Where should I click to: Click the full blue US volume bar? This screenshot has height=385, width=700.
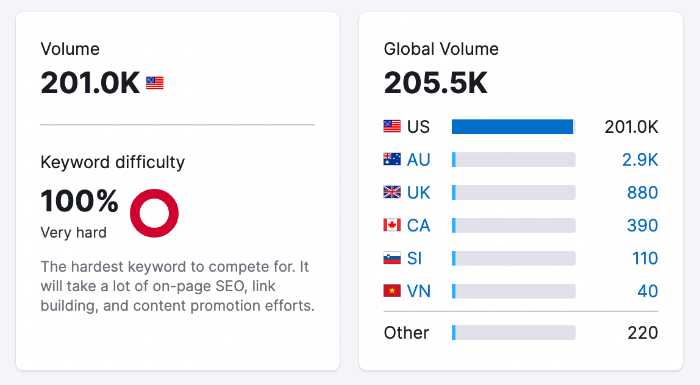[x=512, y=126]
